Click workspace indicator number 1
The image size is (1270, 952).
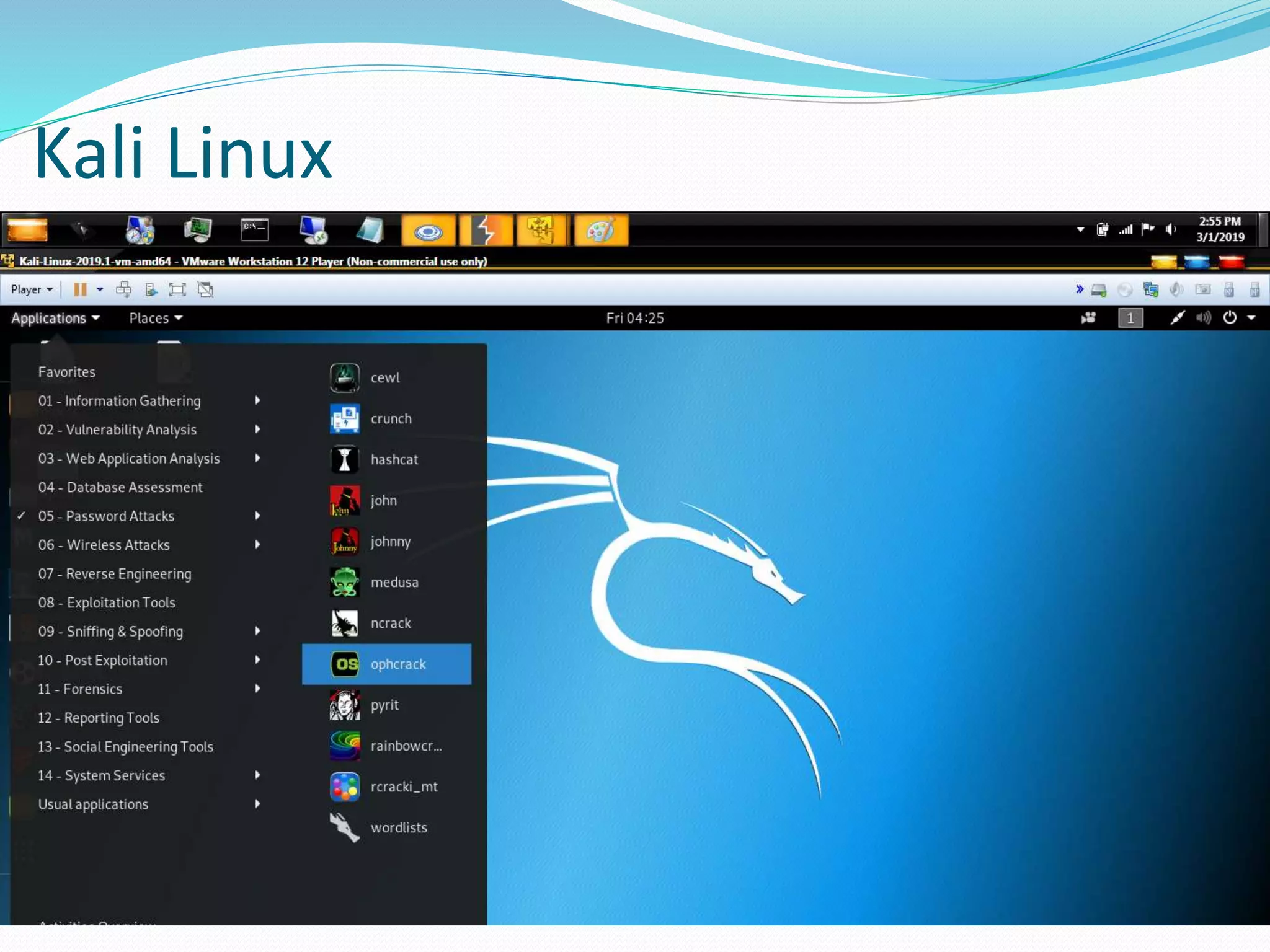1130,318
